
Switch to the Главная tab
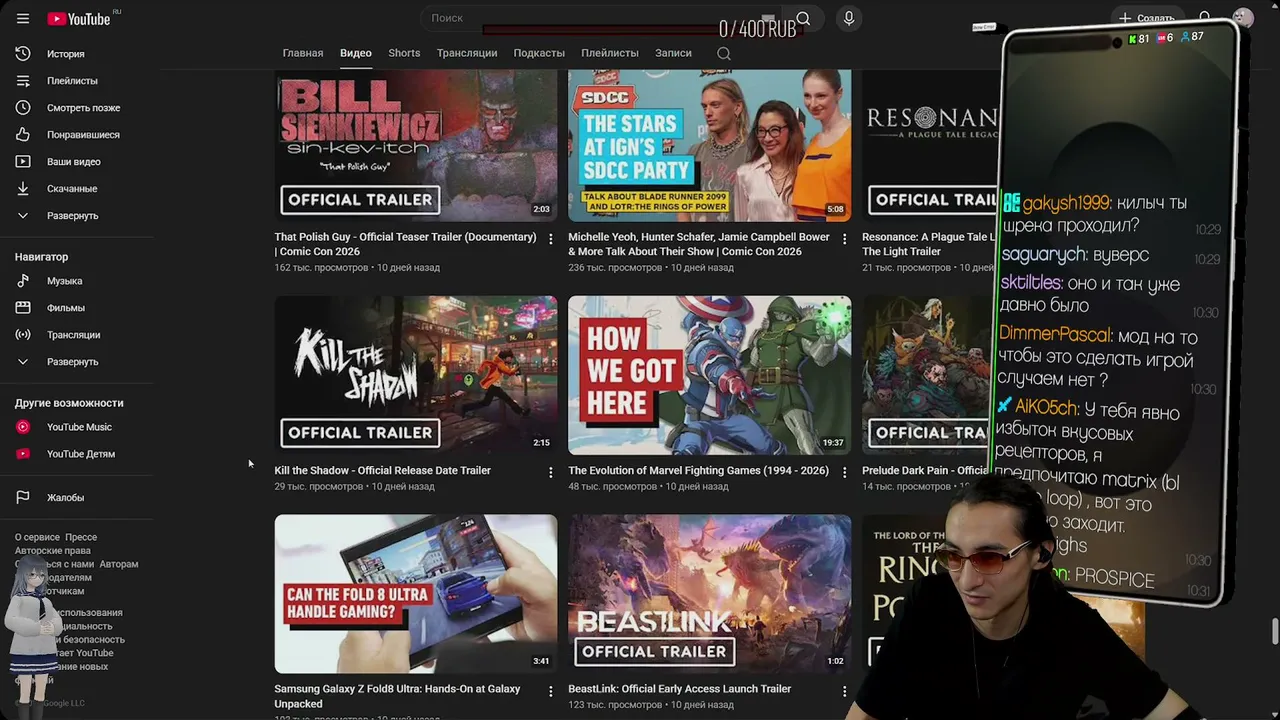pyautogui.click(x=303, y=53)
